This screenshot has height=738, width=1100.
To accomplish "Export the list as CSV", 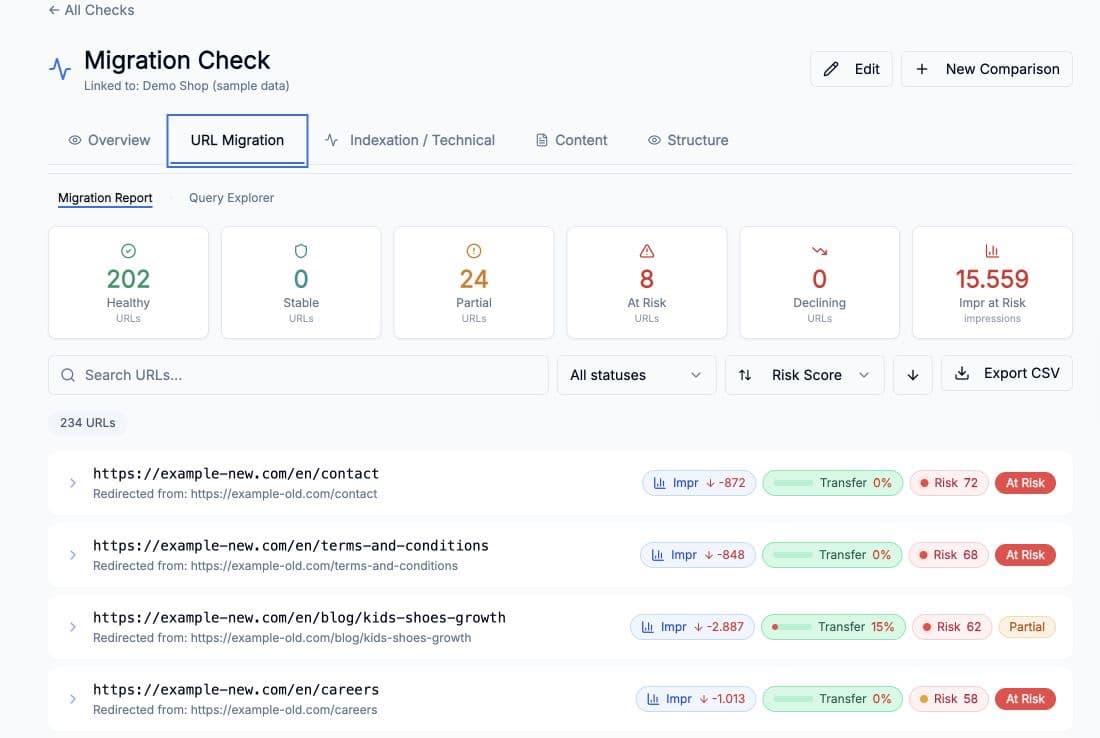I will click(1007, 373).
